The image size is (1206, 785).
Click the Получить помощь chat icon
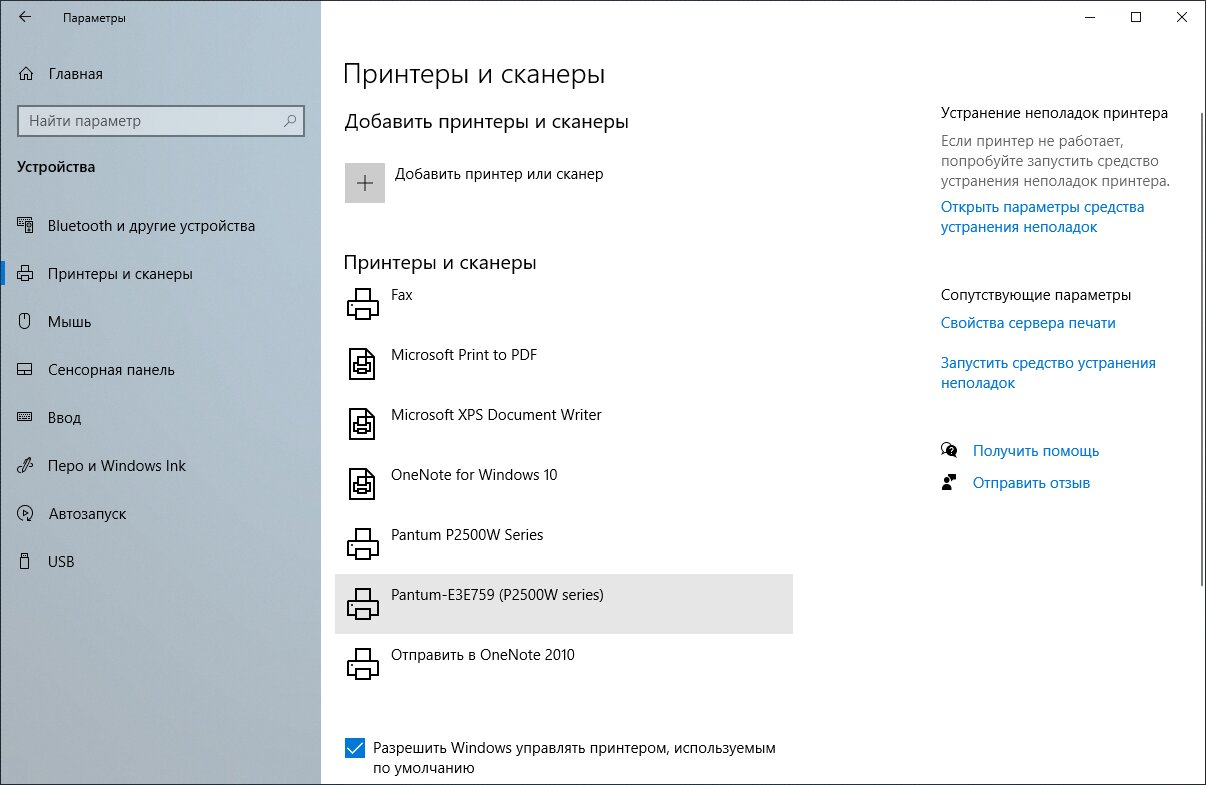pyautogui.click(x=949, y=451)
